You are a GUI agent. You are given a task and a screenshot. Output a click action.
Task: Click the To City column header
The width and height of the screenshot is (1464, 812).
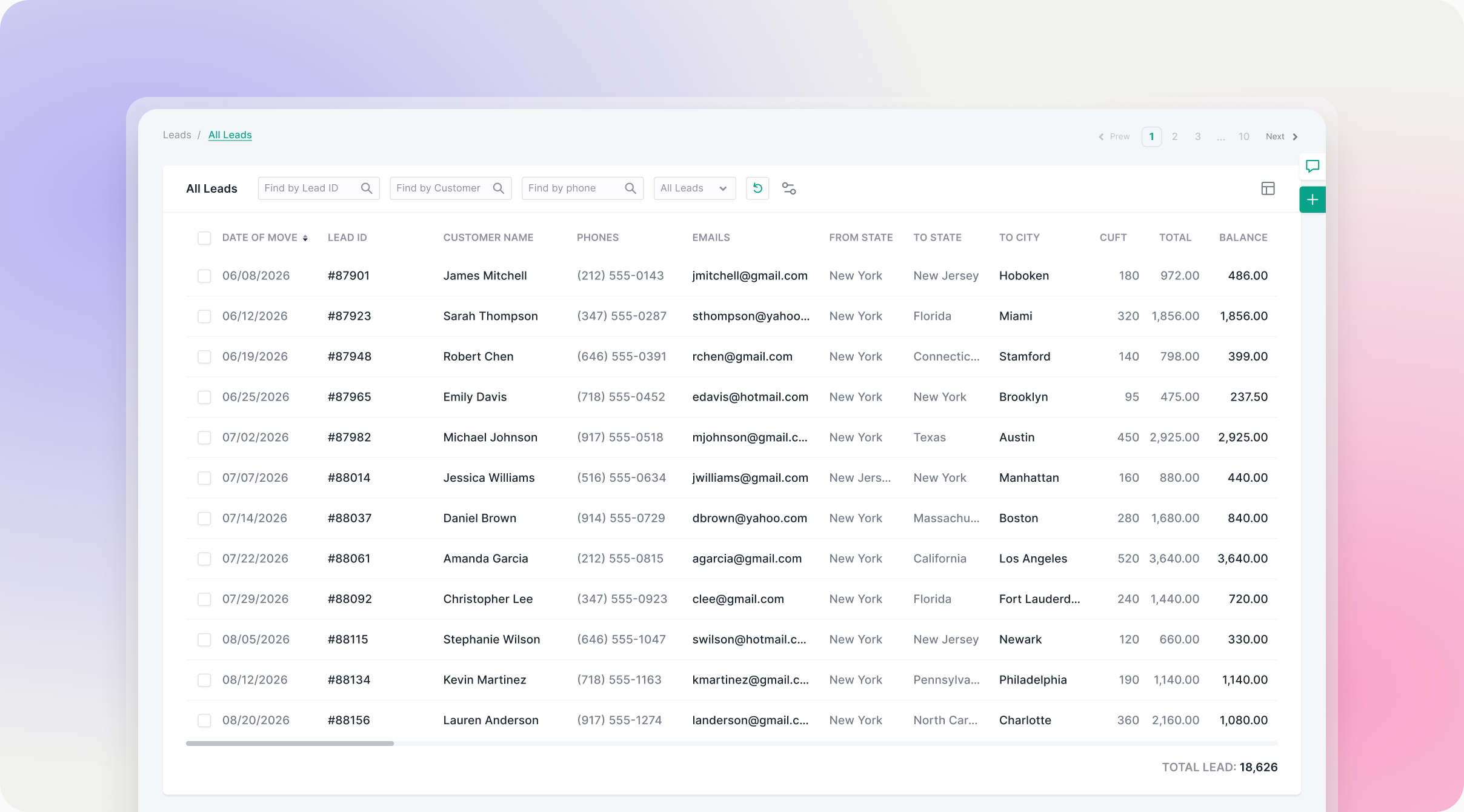1019,238
